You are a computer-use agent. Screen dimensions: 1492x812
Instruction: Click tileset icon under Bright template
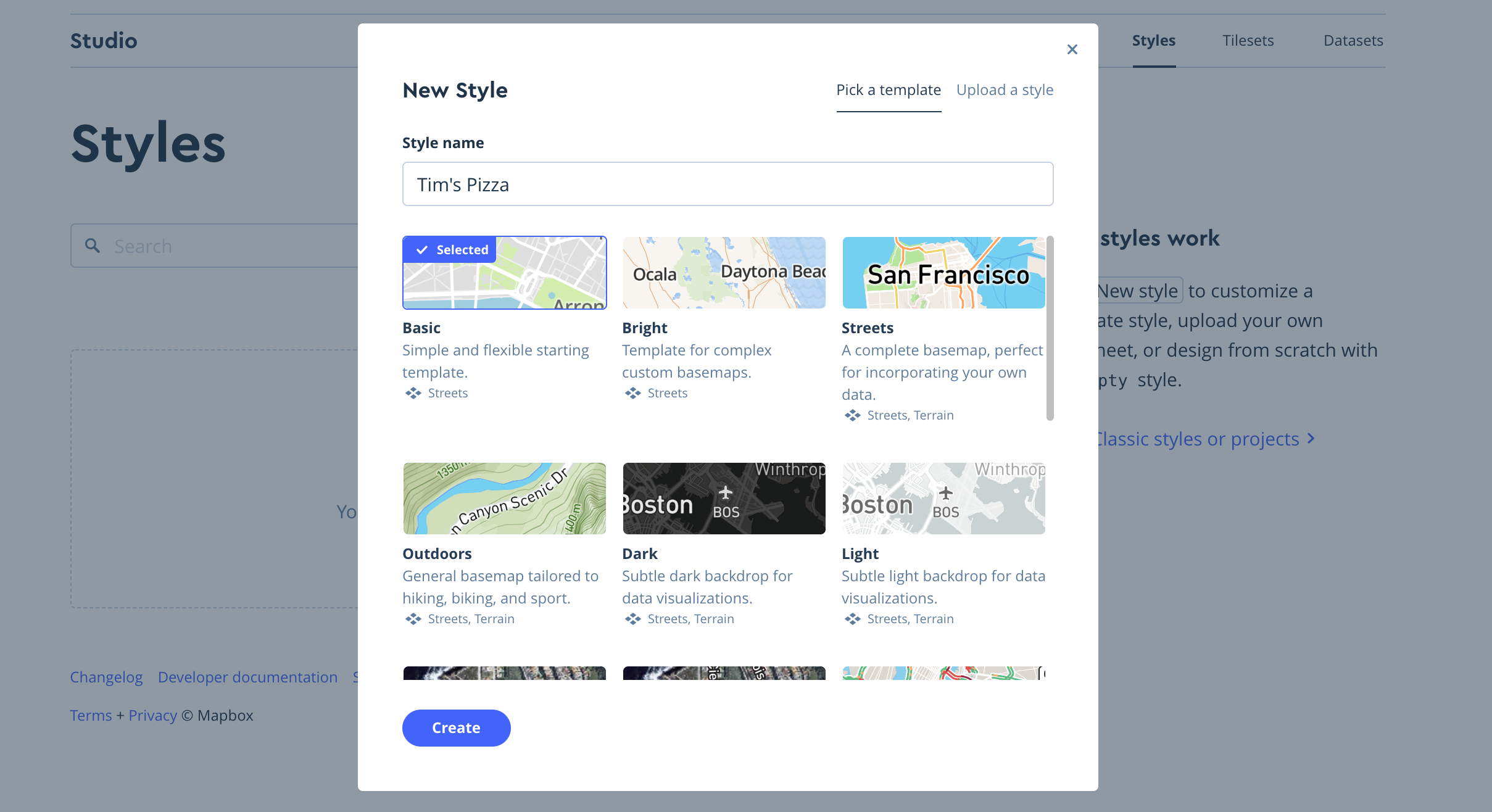click(632, 393)
